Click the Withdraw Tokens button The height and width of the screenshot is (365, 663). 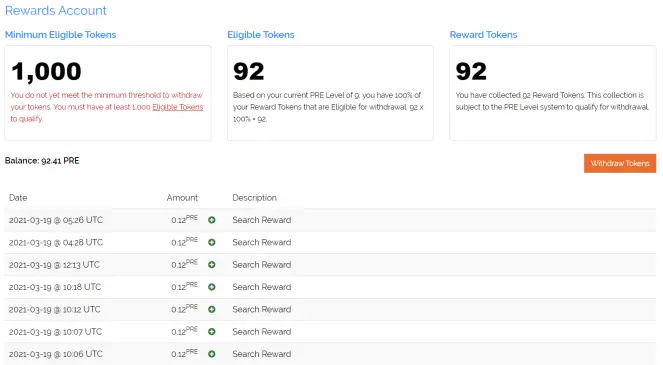(x=620, y=163)
